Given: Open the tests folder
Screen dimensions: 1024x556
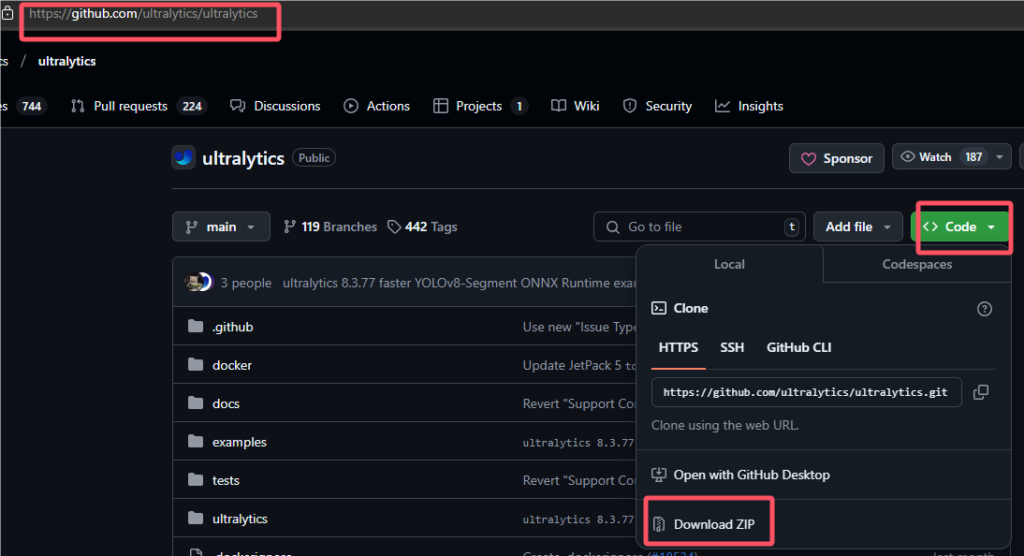Looking at the screenshot, I should (x=226, y=480).
